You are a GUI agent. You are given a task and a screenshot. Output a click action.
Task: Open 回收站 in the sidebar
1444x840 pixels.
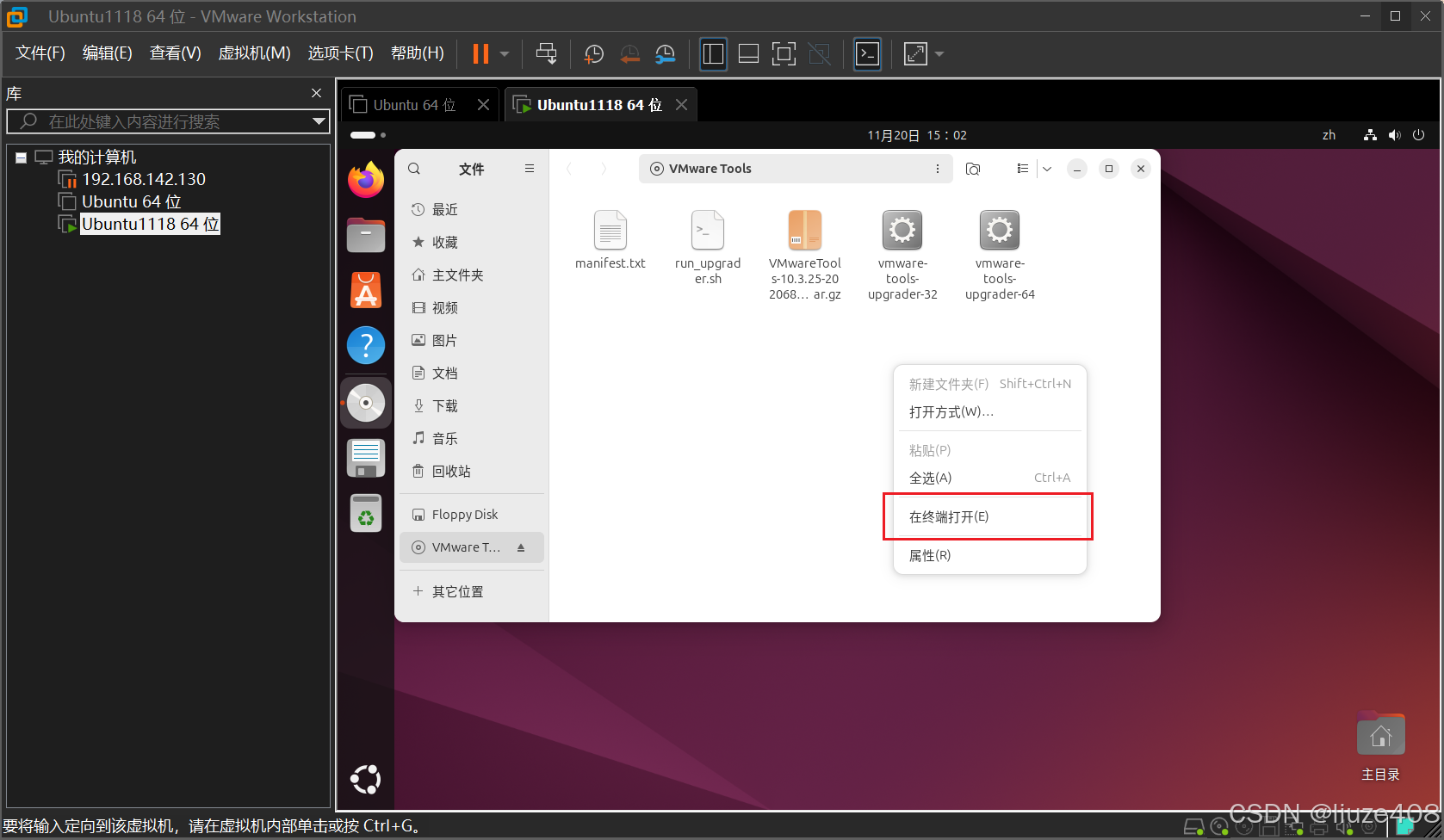[x=472, y=472]
